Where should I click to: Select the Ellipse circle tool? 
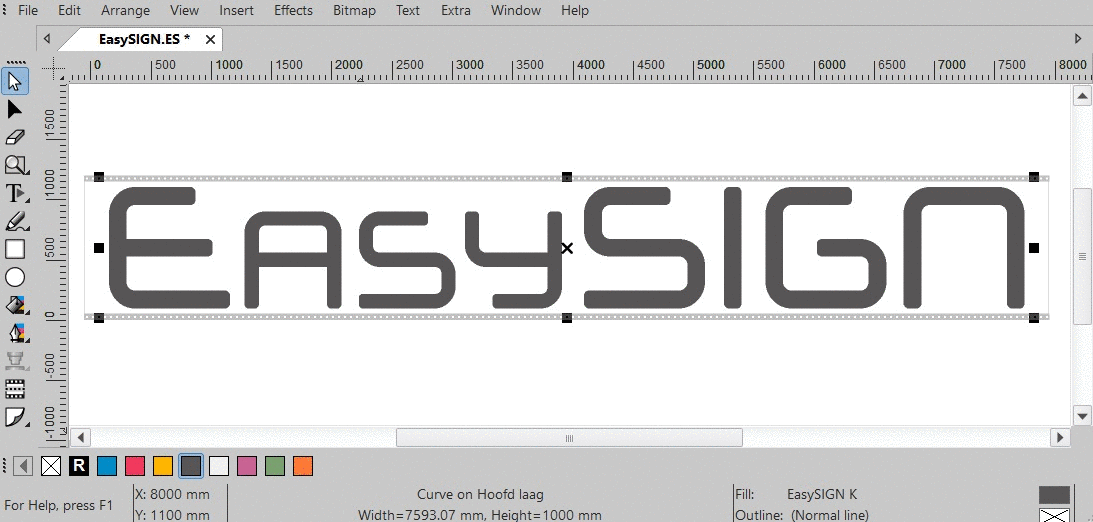click(15, 277)
